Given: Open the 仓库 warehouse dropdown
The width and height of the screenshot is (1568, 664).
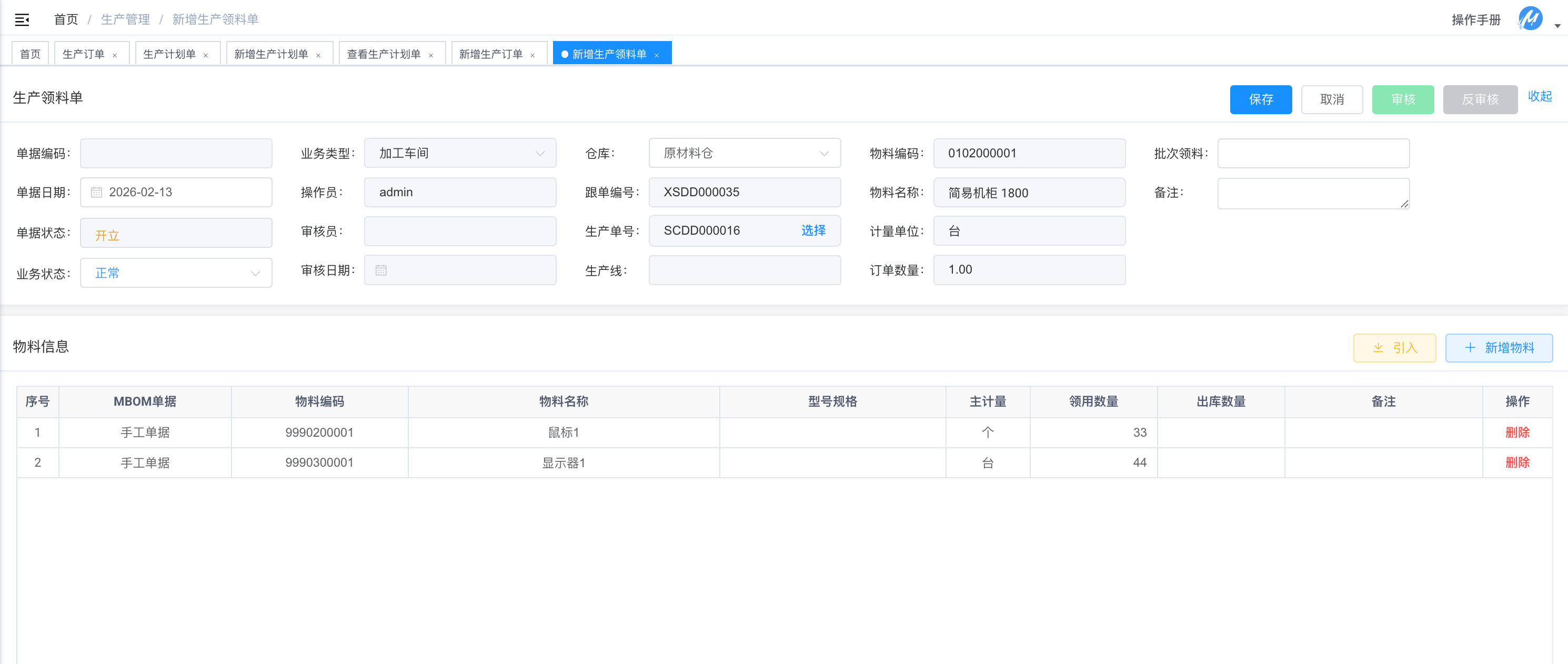Looking at the screenshot, I should tap(744, 153).
